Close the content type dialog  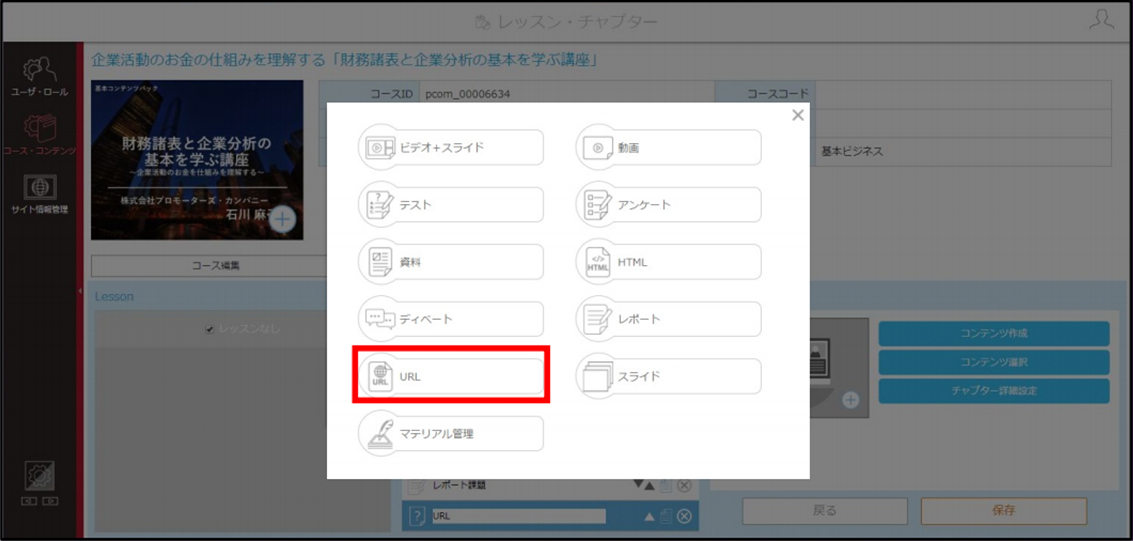[x=798, y=115]
